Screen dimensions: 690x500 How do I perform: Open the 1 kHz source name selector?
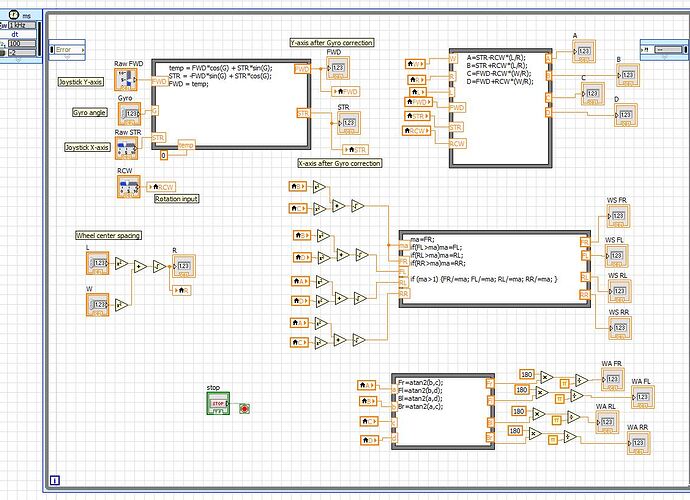pyautogui.click(x=23, y=26)
